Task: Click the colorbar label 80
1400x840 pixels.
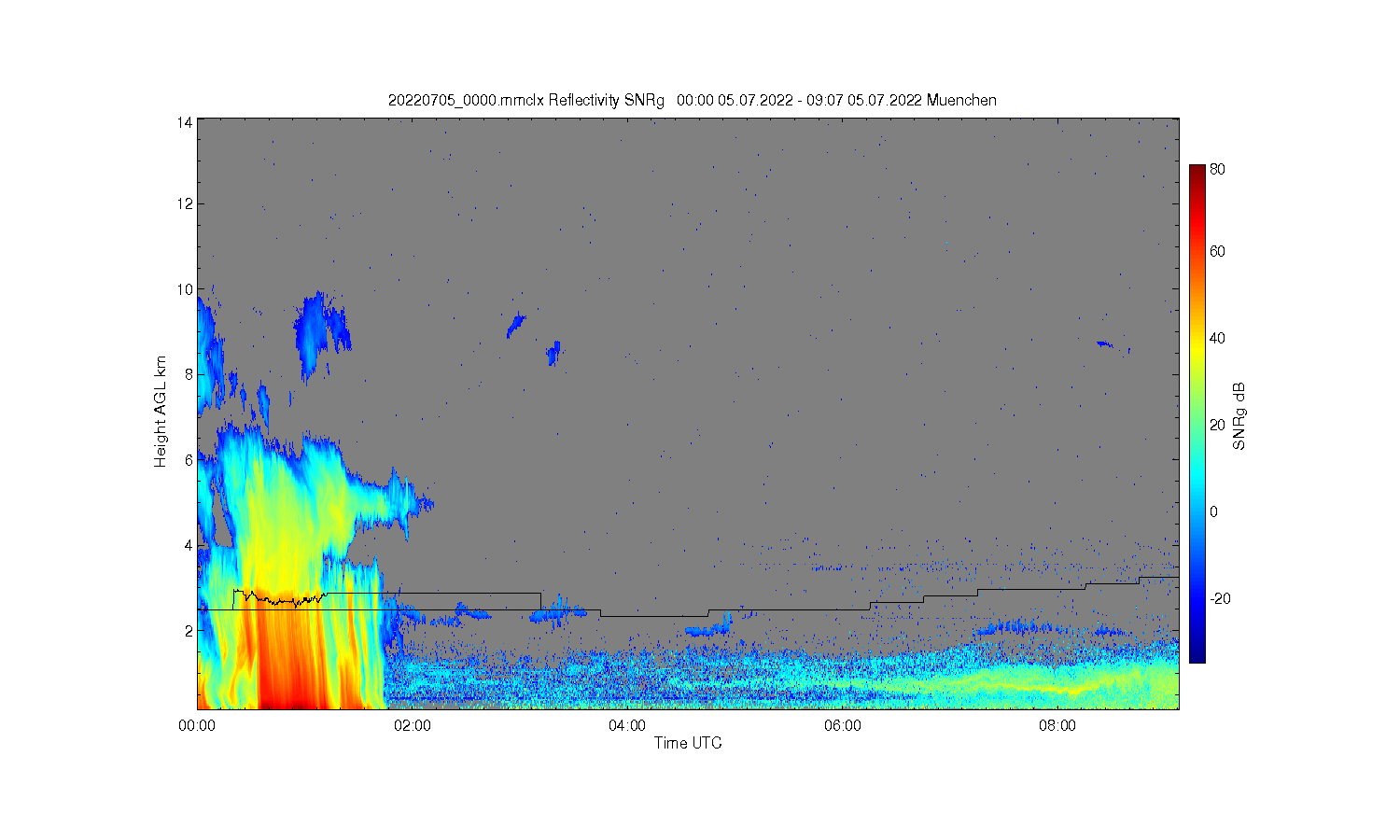Action: point(1218,170)
